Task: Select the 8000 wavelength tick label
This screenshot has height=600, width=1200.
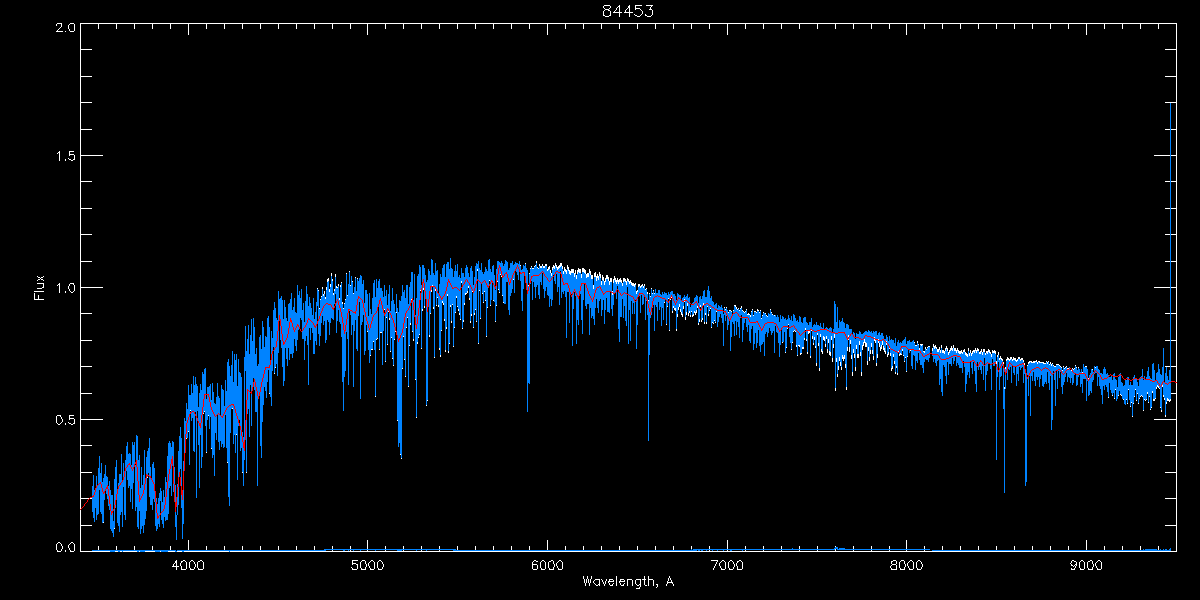Action: [906, 564]
